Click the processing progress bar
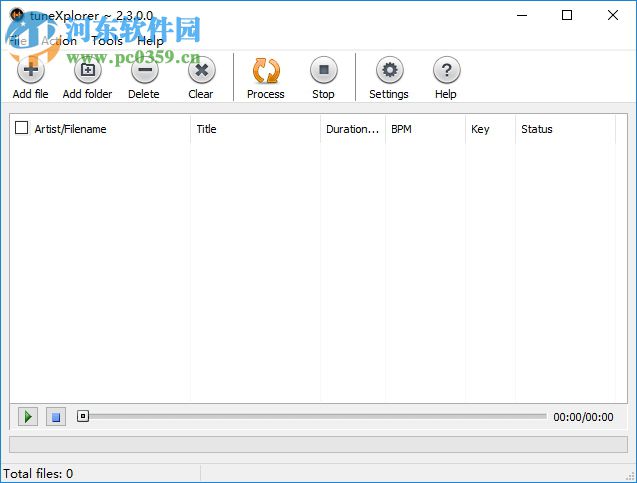637x483 pixels. [x=318, y=444]
